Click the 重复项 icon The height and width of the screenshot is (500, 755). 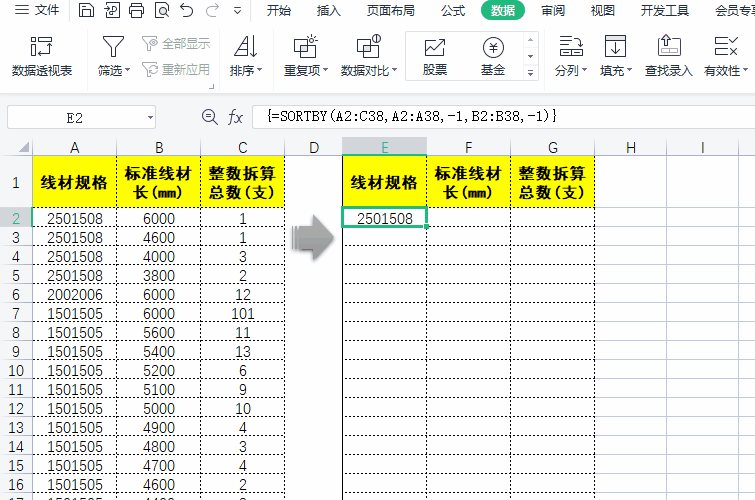coord(306,47)
